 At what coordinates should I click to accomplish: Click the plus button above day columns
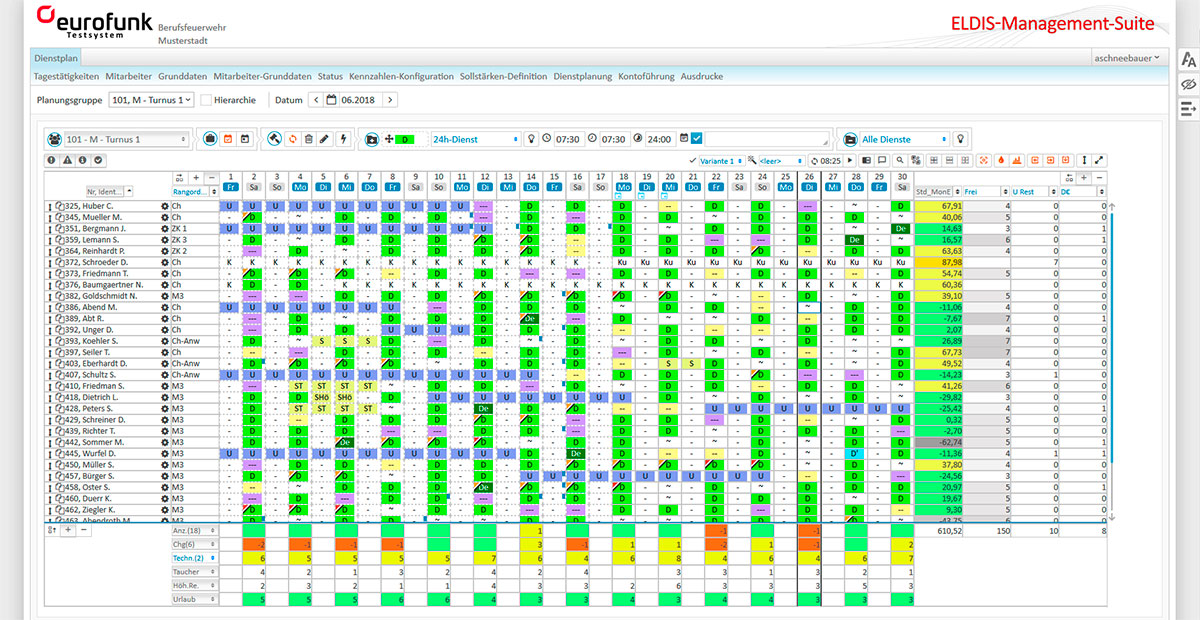(196, 177)
